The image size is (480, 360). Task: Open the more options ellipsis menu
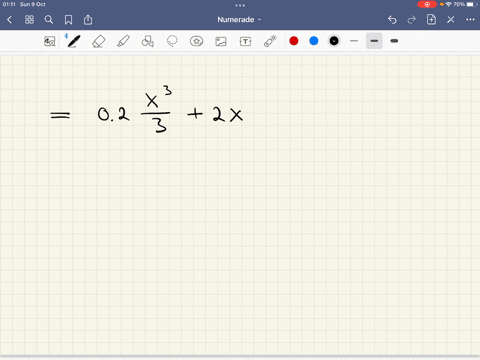[x=470, y=20]
